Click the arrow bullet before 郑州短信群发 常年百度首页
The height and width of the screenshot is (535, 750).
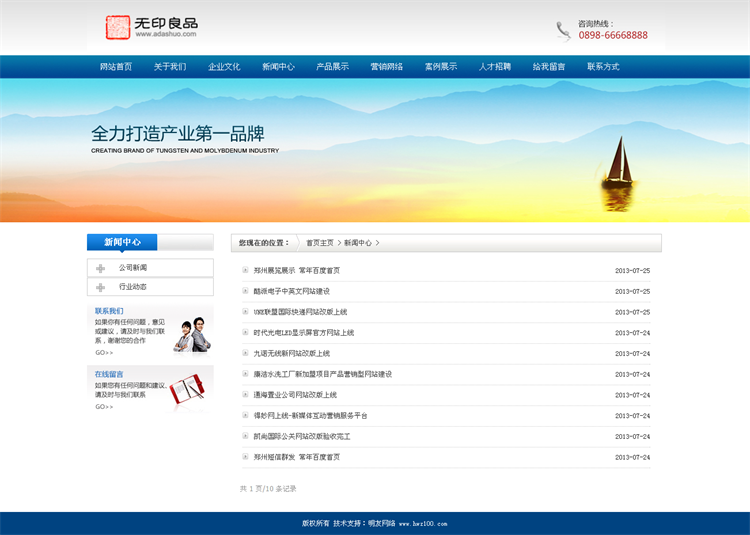(245, 457)
